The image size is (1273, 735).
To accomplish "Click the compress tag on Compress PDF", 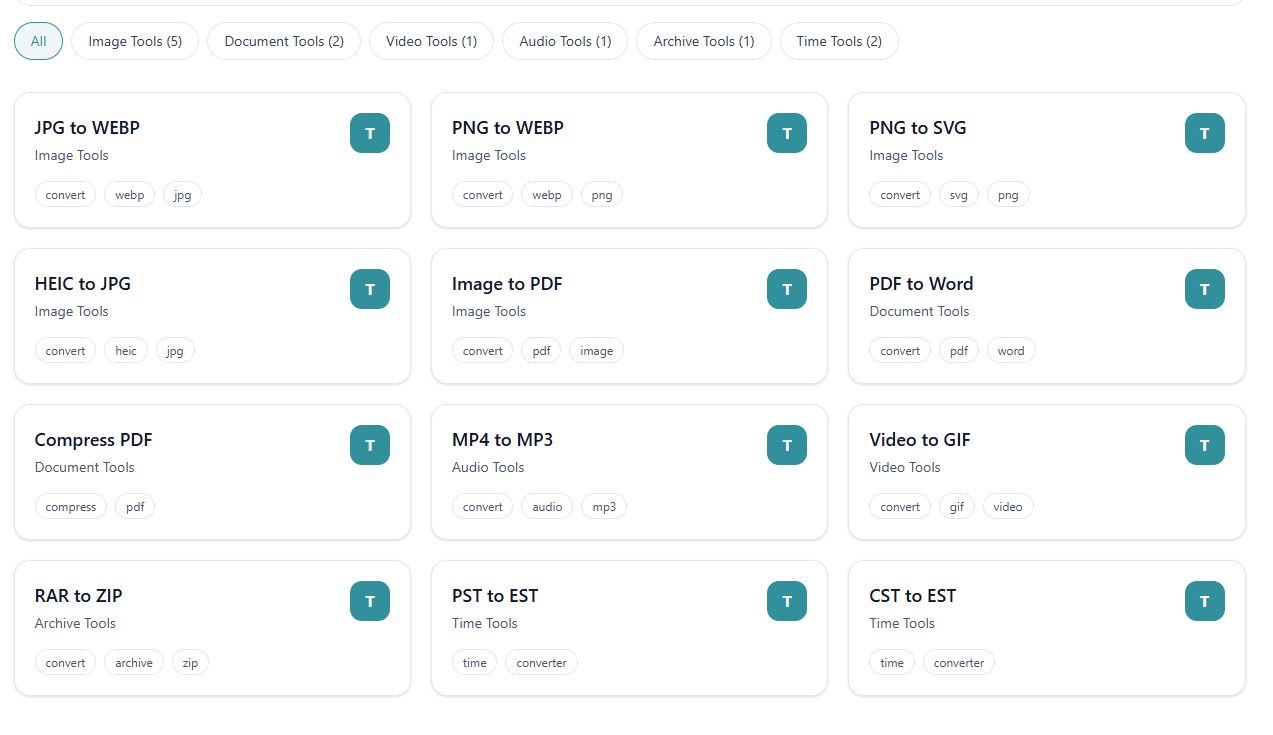I will (70, 506).
